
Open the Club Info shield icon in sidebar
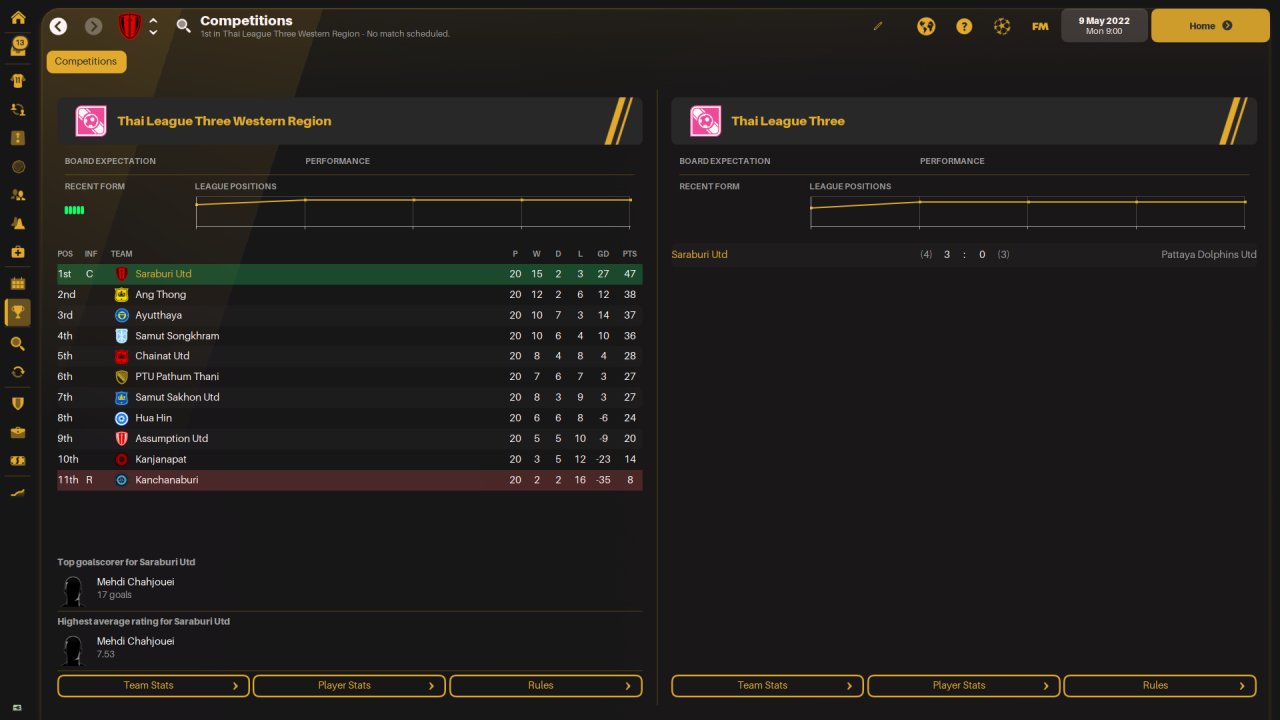pos(18,403)
